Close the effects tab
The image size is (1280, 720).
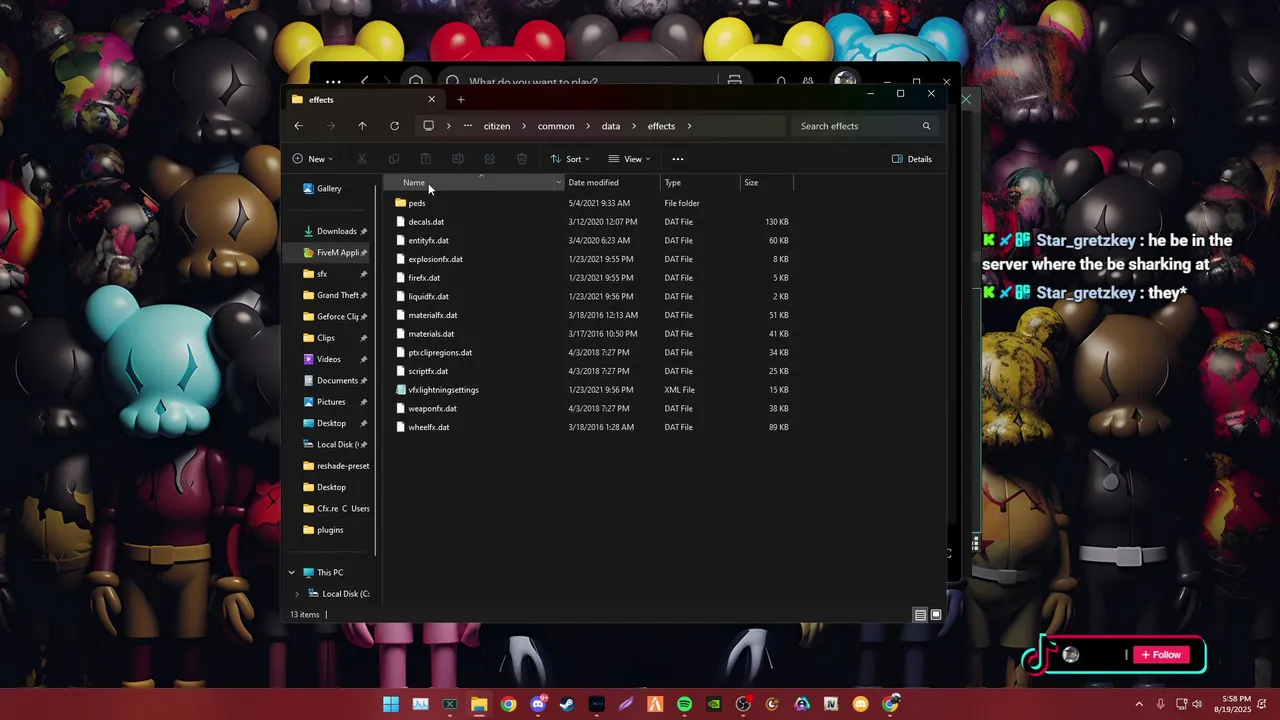tap(431, 99)
